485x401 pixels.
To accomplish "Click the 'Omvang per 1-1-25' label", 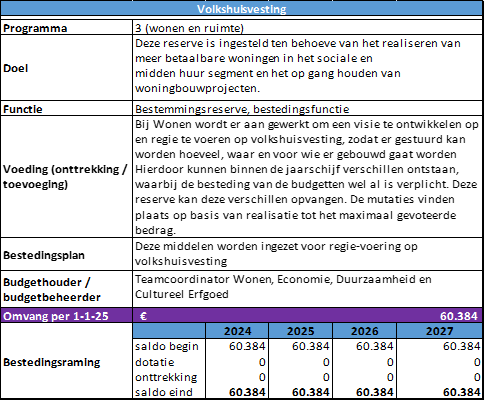I will click(x=56, y=316).
